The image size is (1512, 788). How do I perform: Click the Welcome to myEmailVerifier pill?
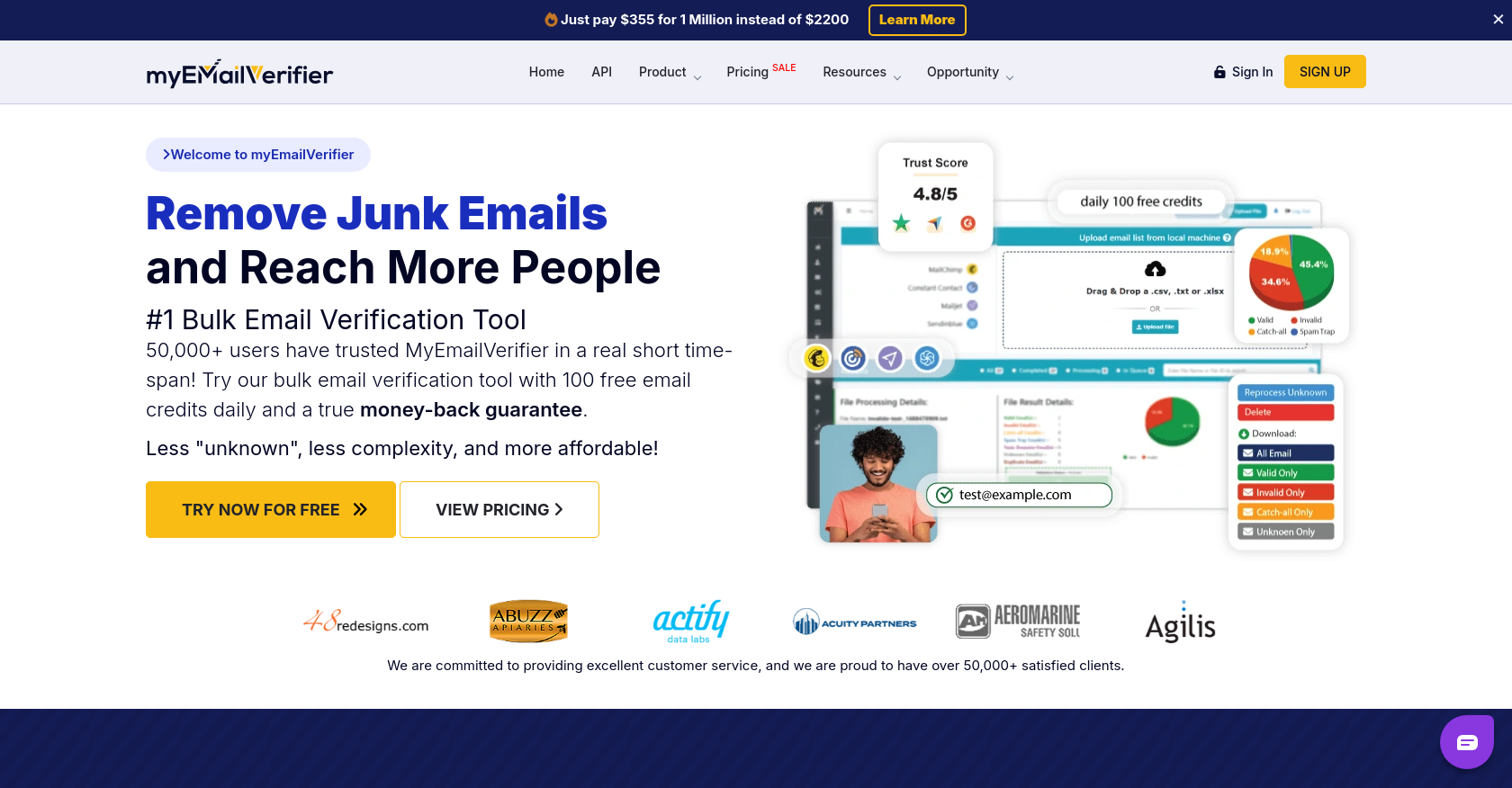[x=258, y=155]
